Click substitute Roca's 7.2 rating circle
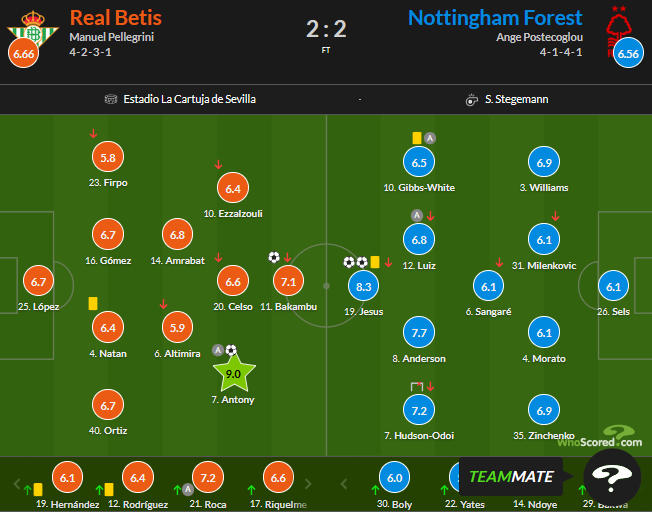This screenshot has height=512, width=652. 206,478
